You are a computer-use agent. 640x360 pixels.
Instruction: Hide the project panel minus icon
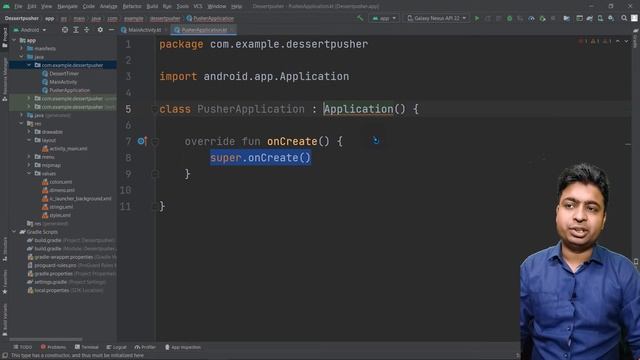pyautogui.click(x=111, y=30)
